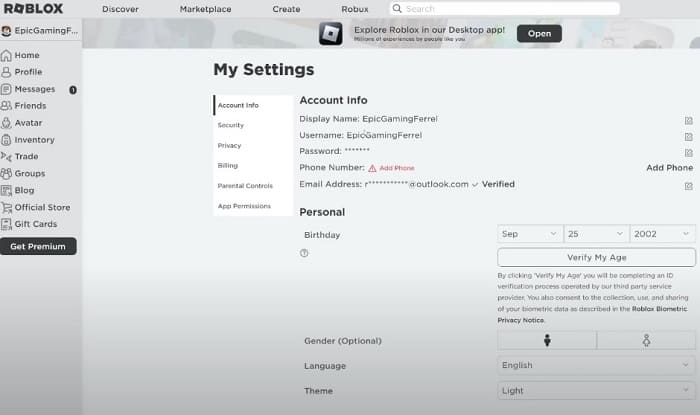Click the Account Info section heading
700x415 pixels.
pos(333,100)
